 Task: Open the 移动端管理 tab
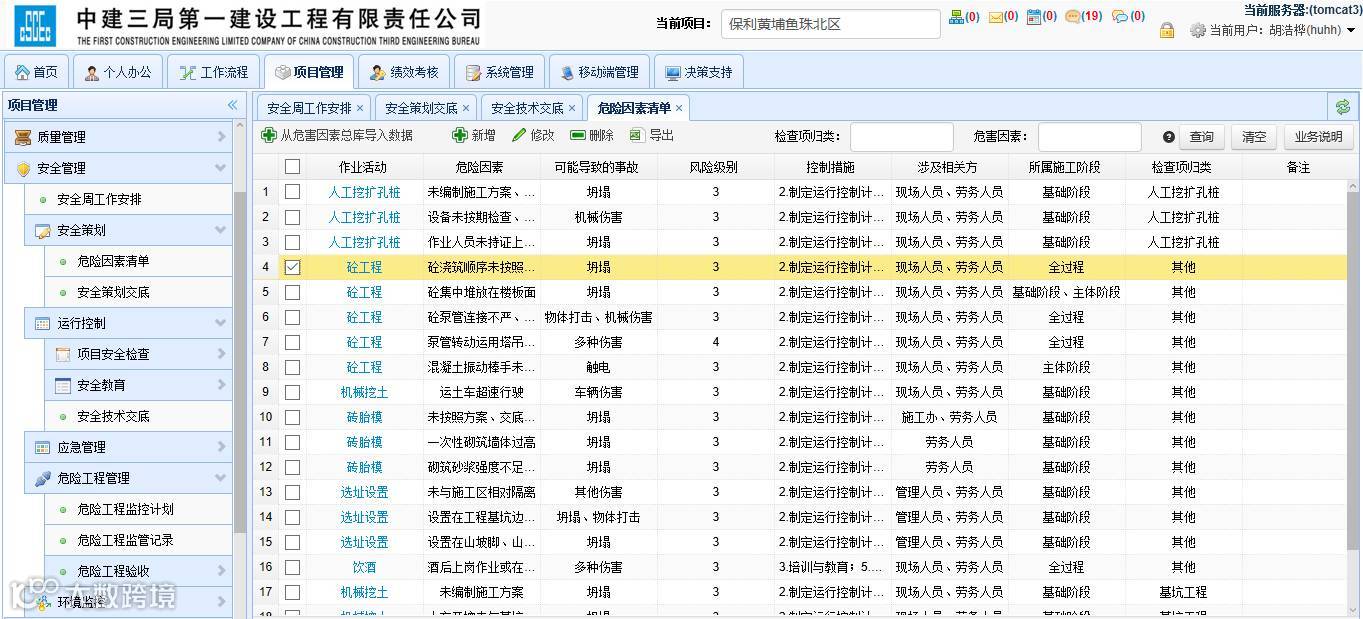click(599, 72)
